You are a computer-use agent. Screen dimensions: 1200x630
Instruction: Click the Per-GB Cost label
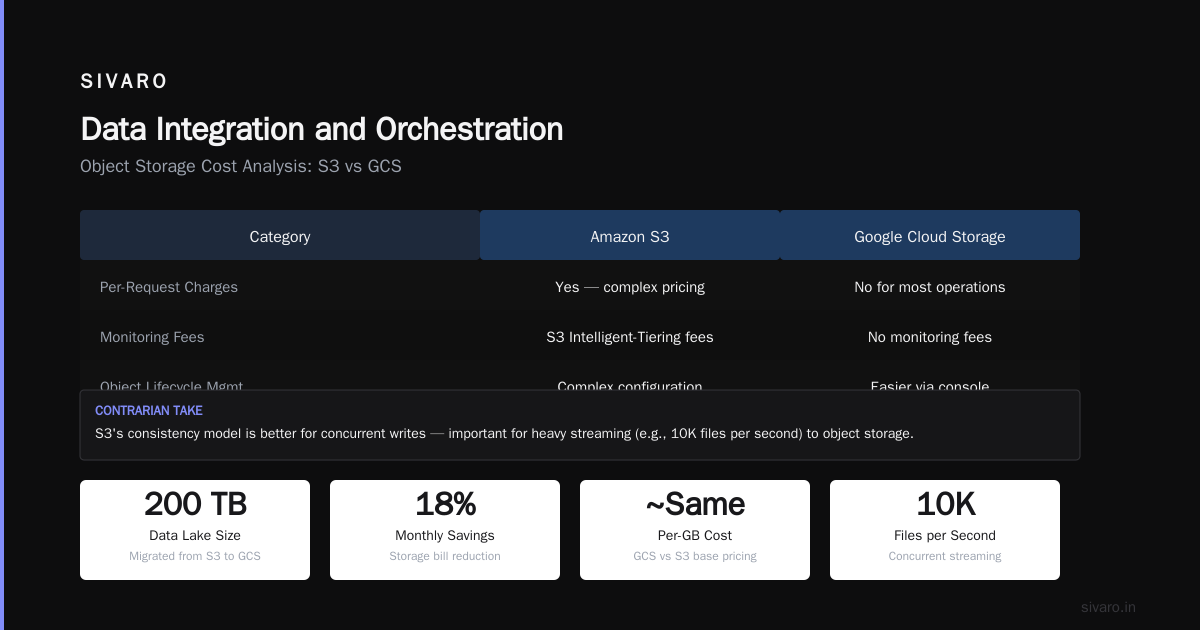[x=695, y=536]
